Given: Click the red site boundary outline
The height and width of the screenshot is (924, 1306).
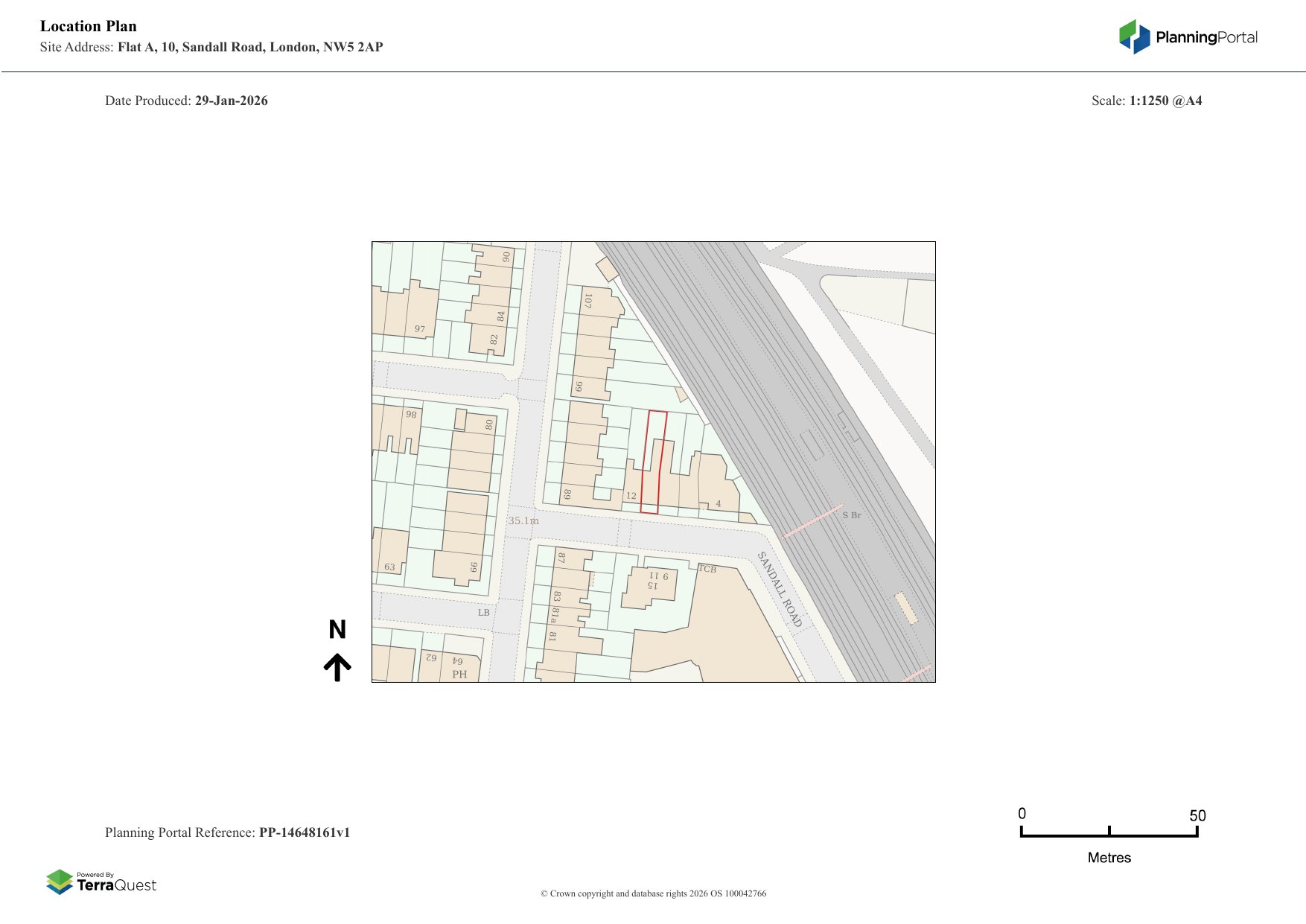Looking at the screenshot, I should tap(643, 462).
